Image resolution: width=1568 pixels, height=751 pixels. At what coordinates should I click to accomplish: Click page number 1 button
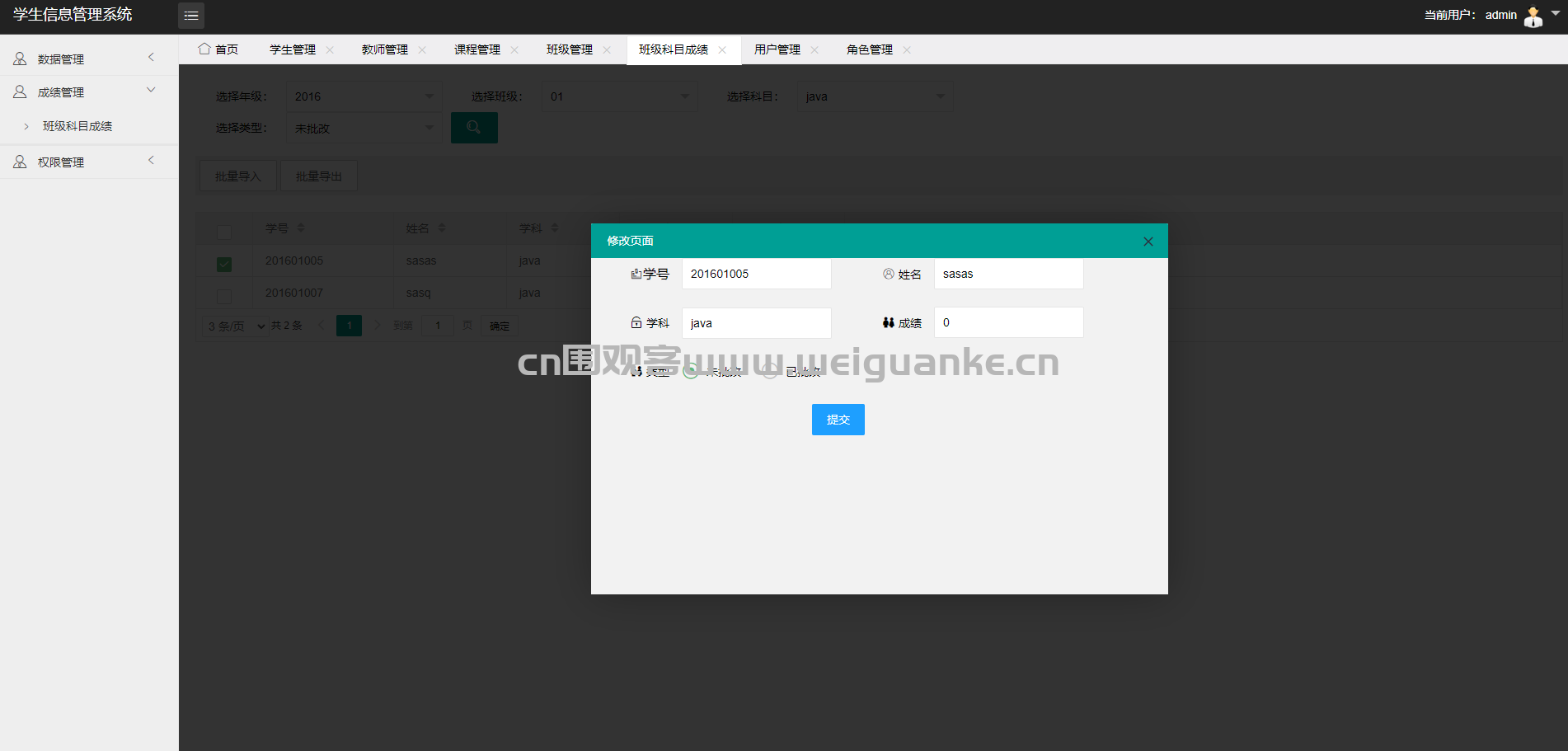click(349, 326)
